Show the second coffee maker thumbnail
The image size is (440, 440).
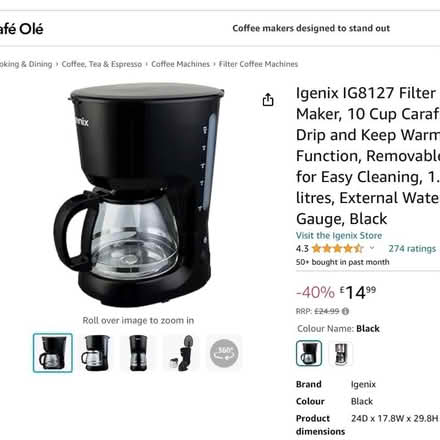coord(95,353)
